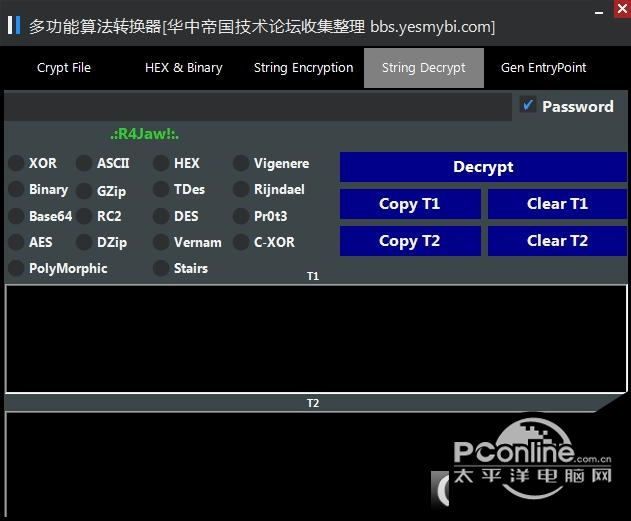Go to the Gen EntryPoint tab
Image resolution: width=631 pixels, height=521 pixels.
(543, 68)
